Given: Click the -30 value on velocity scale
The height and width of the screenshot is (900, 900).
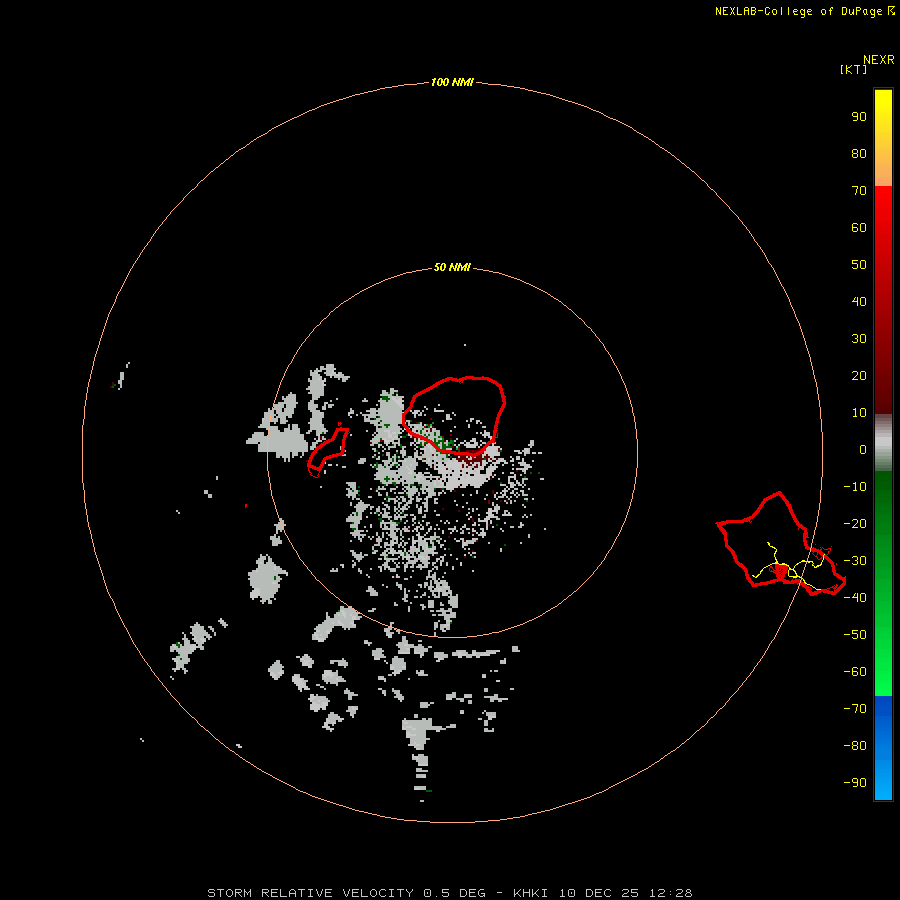Looking at the screenshot, I should coord(855,561).
